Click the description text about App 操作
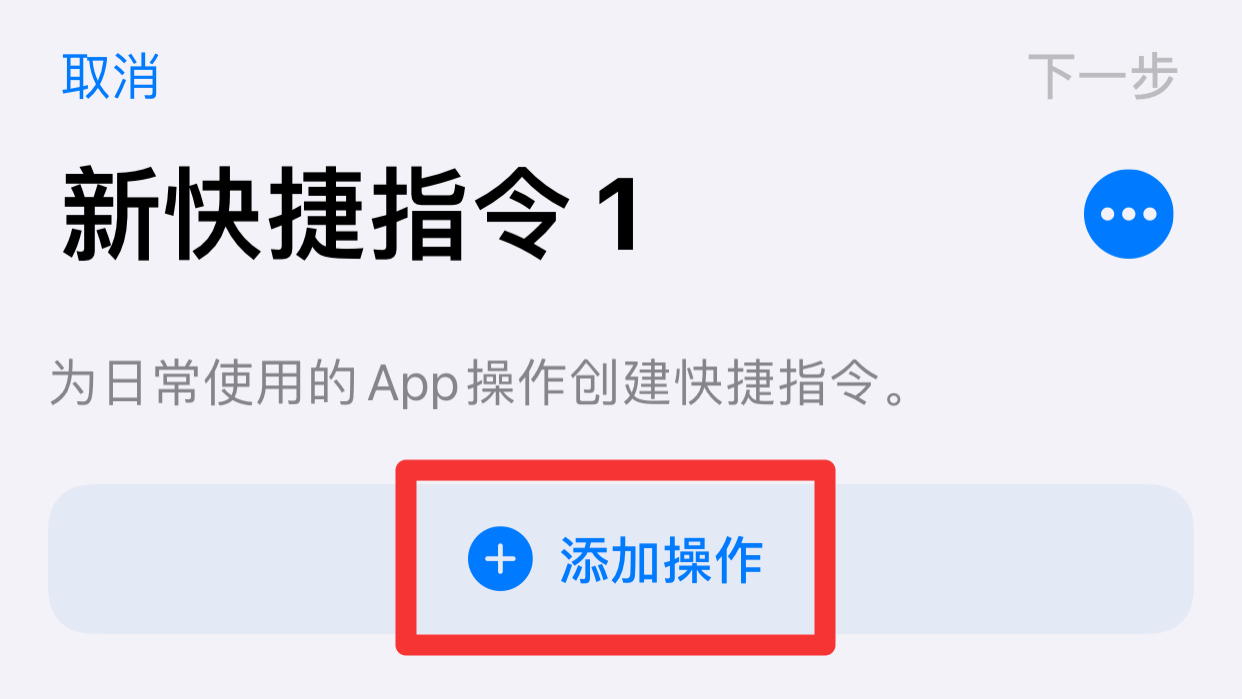 click(480, 386)
